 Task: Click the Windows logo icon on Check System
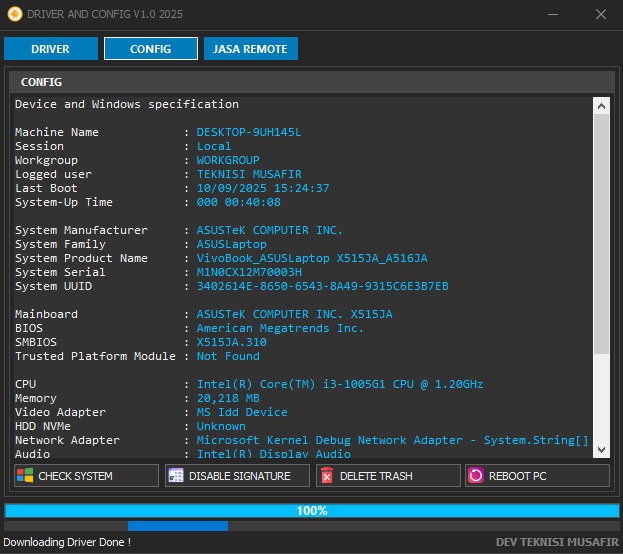tap(25, 475)
